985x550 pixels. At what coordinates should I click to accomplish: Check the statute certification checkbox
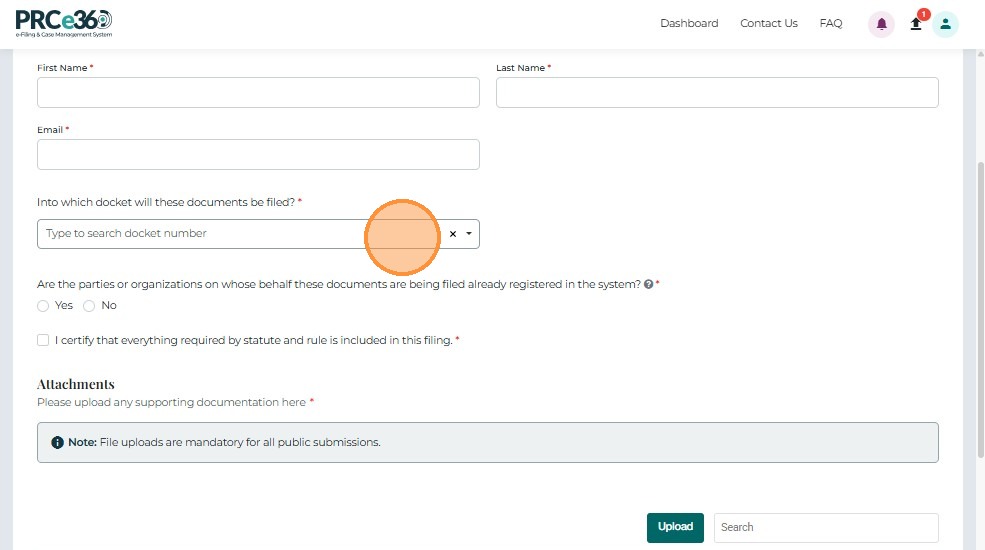[x=43, y=340]
